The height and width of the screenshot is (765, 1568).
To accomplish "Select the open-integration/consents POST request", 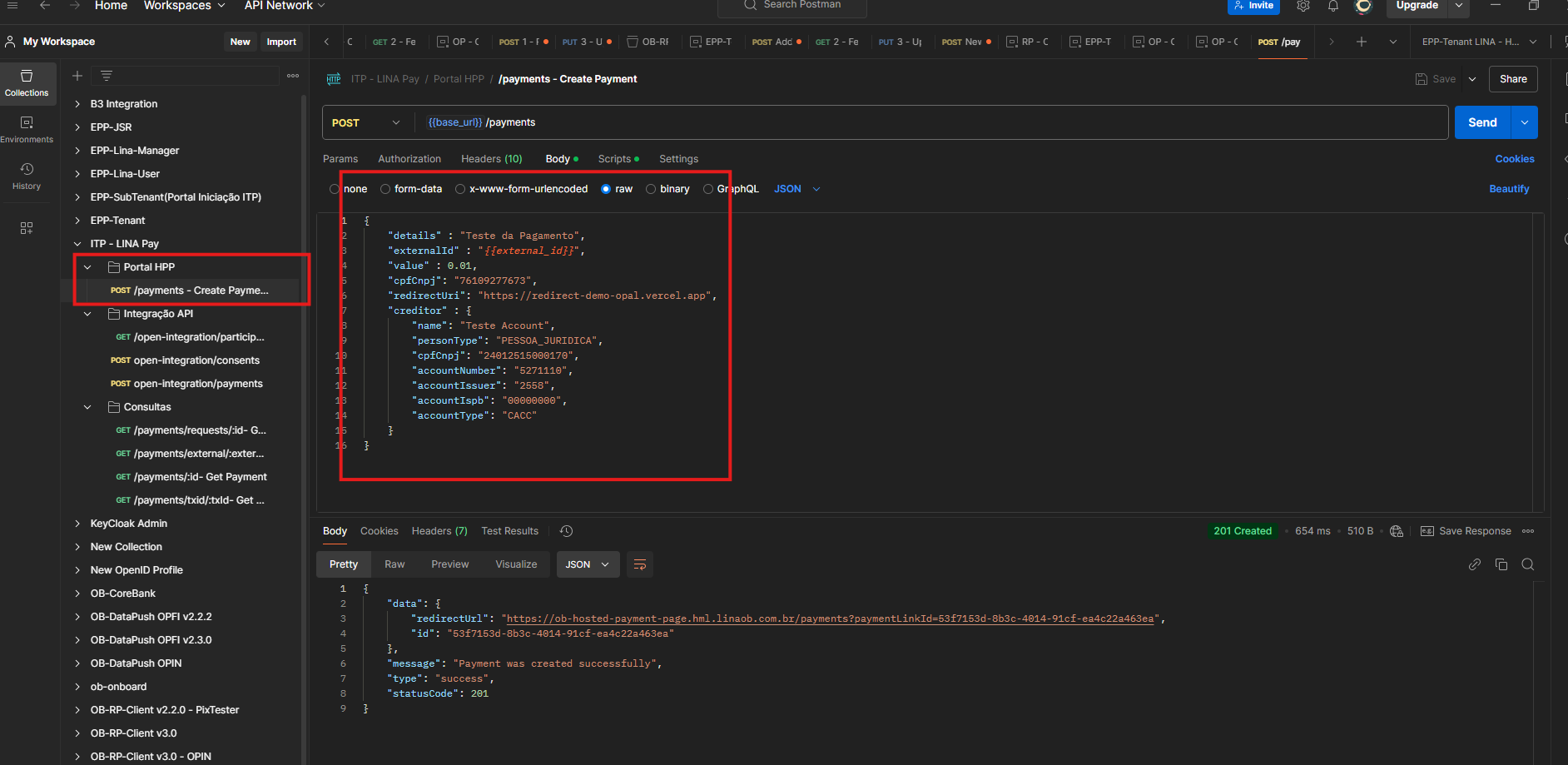I will coord(196,360).
